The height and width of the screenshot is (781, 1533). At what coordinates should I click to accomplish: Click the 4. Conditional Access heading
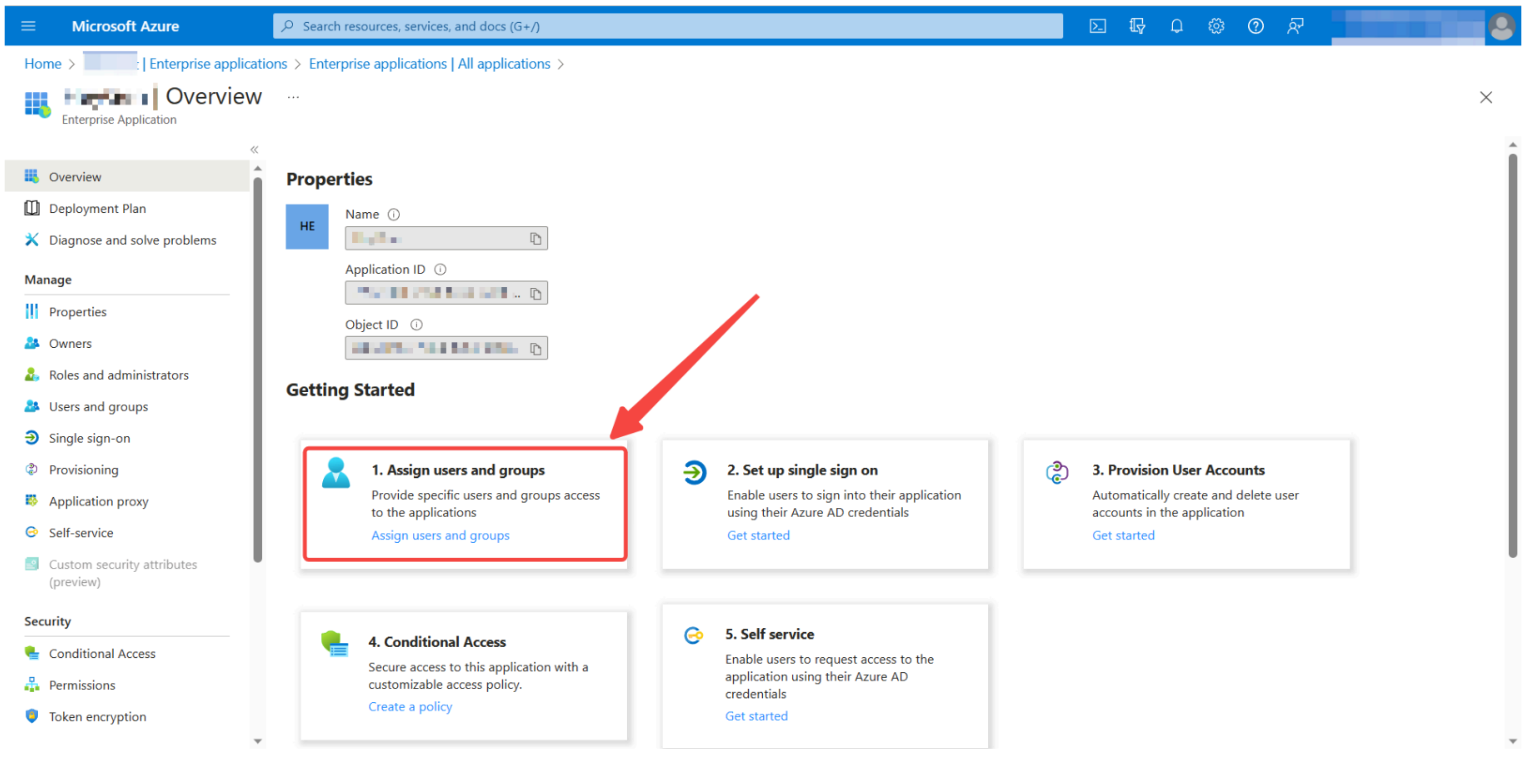tap(437, 642)
